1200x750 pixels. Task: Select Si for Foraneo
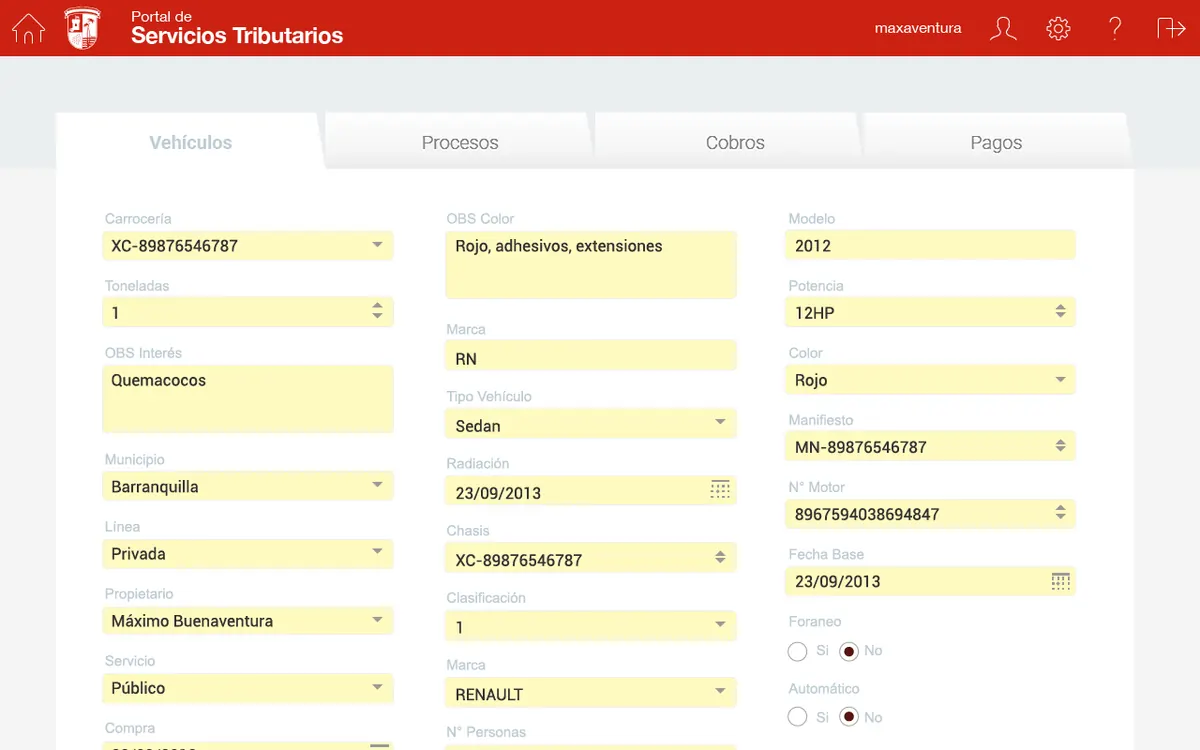797,652
